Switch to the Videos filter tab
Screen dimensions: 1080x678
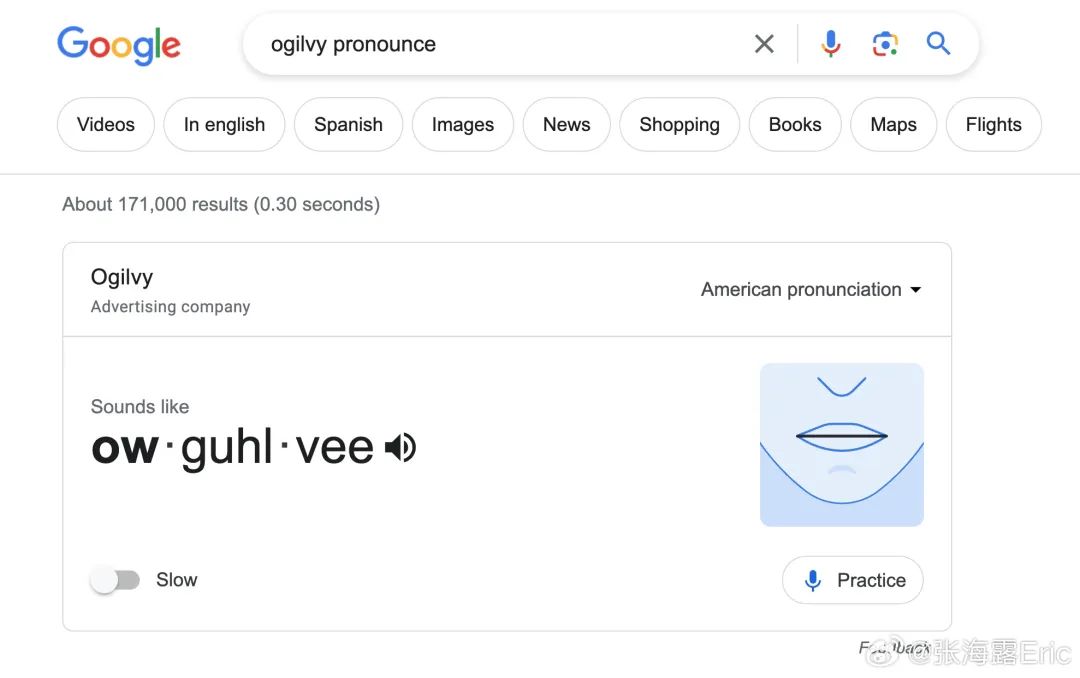point(106,125)
